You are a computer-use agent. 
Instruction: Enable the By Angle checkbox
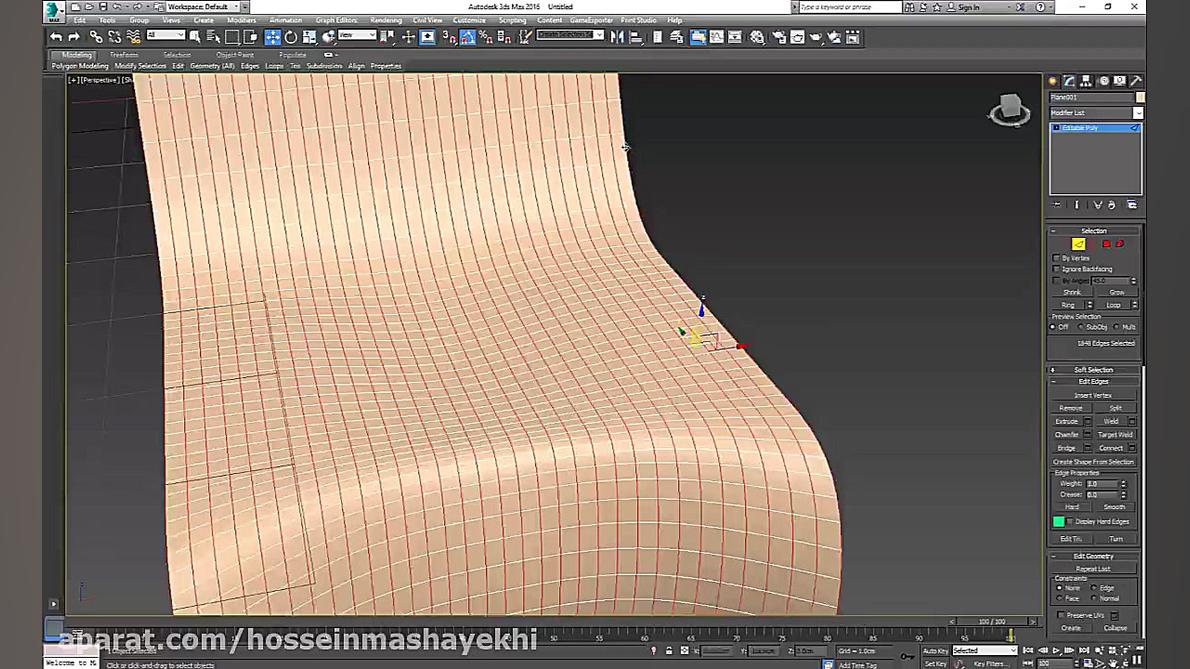(x=1056, y=281)
